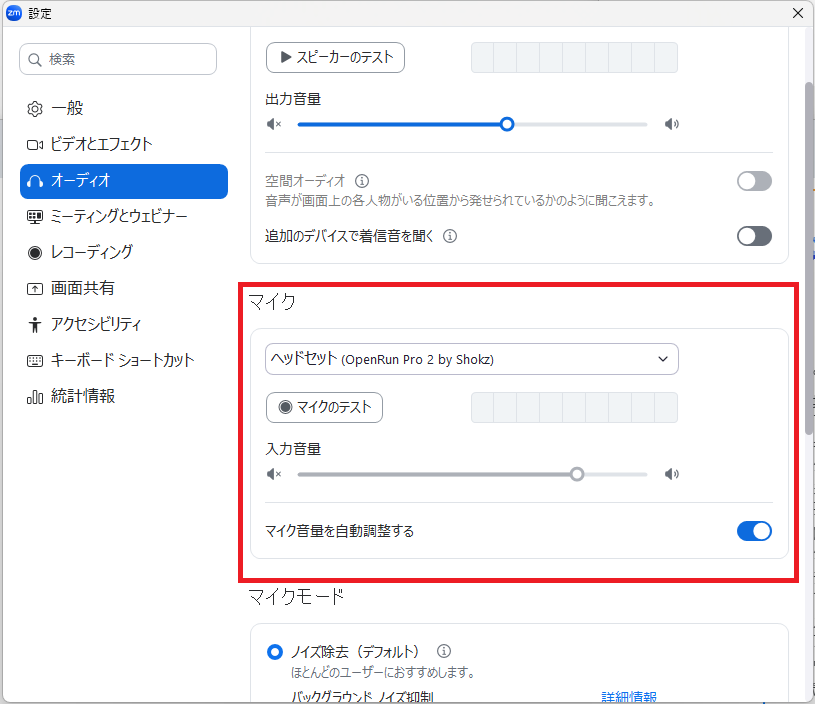Click the 出力音量 slider handle
This screenshot has height=704, width=815.
507,124
